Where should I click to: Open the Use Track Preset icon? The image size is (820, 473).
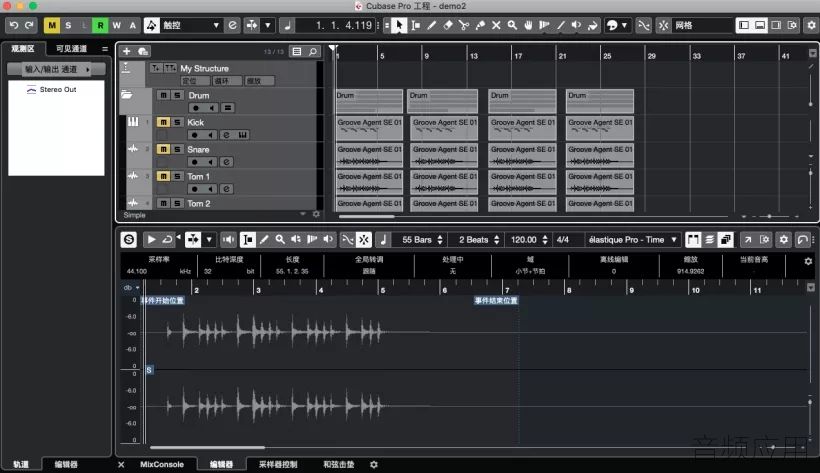tap(143, 51)
